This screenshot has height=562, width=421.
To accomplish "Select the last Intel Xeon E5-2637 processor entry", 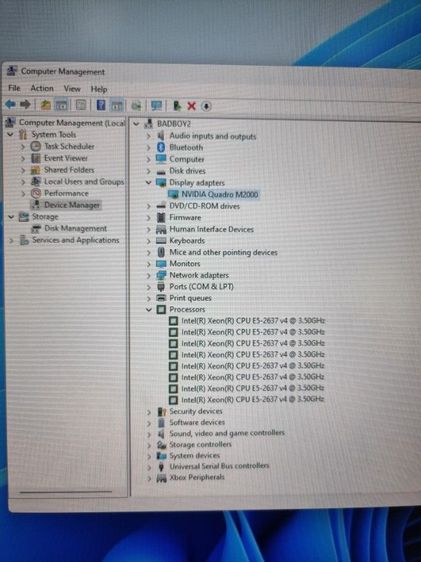I will coord(252,399).
